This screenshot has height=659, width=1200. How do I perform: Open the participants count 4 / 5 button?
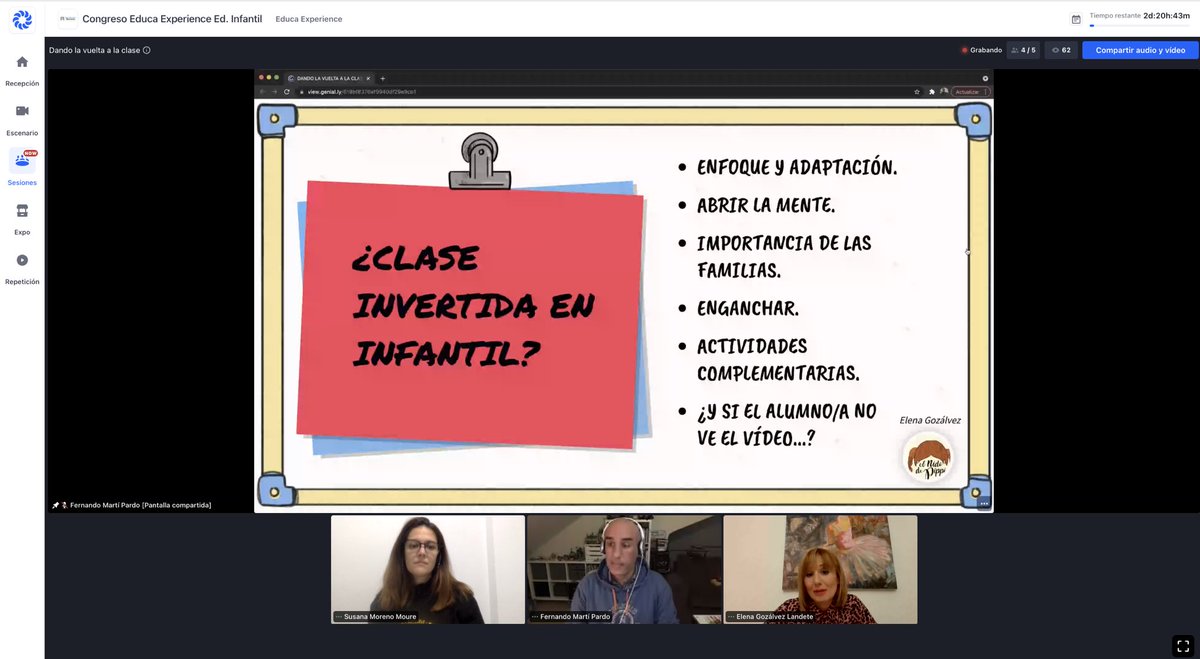[1023, 50]
